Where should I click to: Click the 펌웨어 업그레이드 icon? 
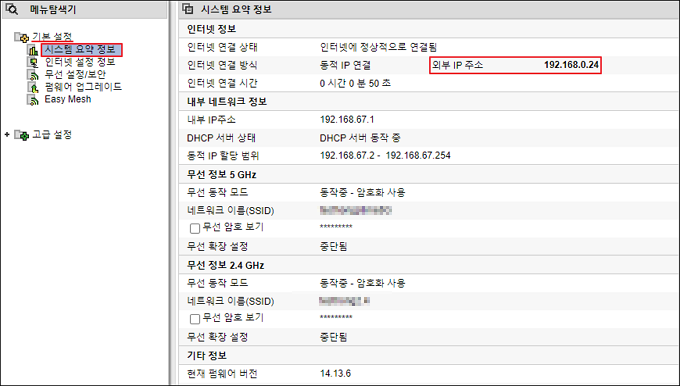tap(33, 87)
